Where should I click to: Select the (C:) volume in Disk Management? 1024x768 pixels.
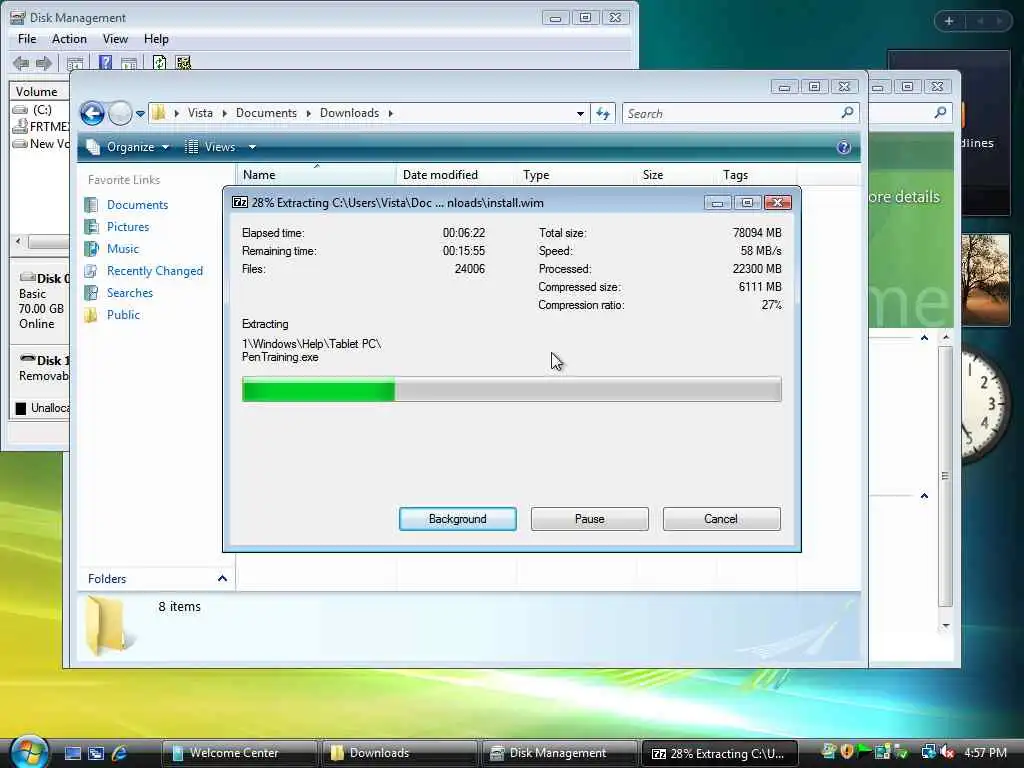pyautogui.click(x=40, y=110)
